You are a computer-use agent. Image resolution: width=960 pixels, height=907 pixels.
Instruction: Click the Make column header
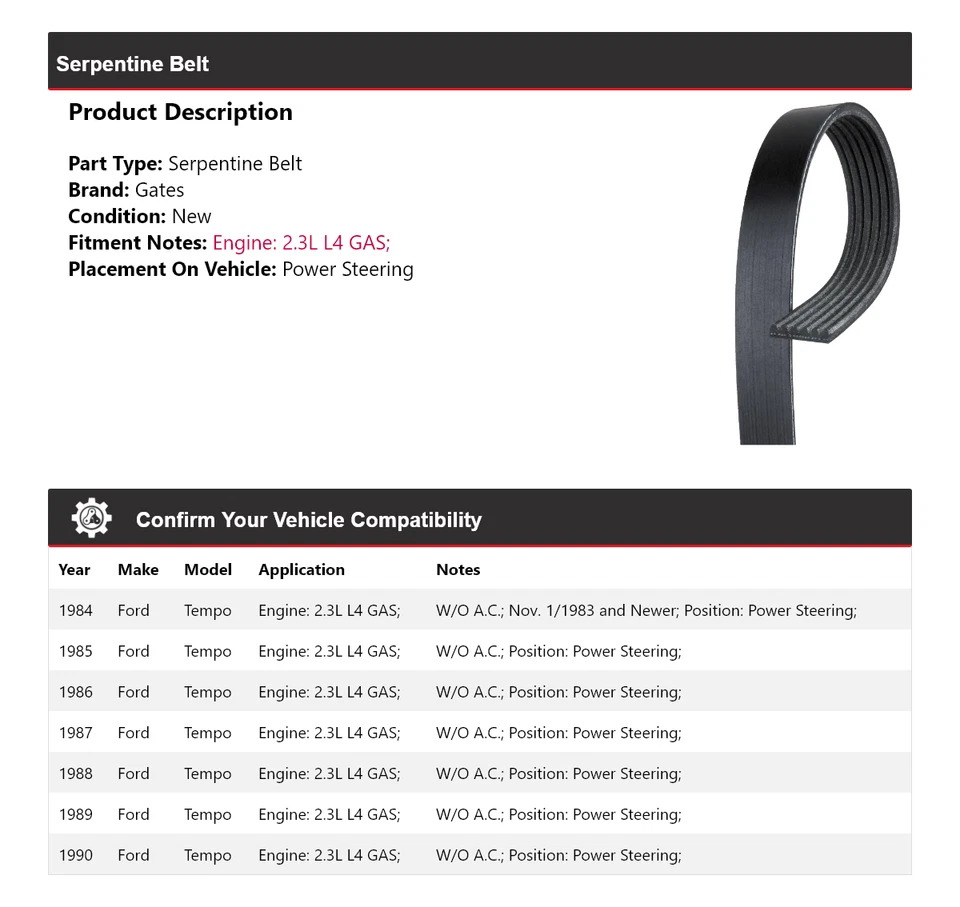138,569
